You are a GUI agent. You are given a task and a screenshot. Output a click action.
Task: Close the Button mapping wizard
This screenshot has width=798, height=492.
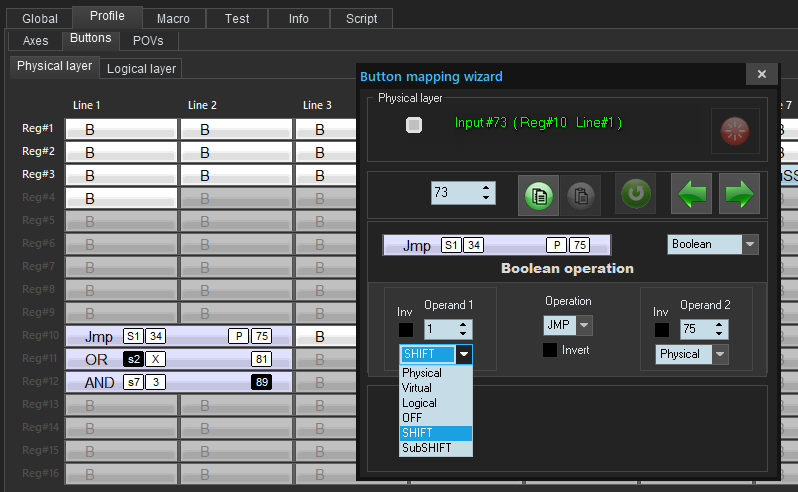click(761, 74)
